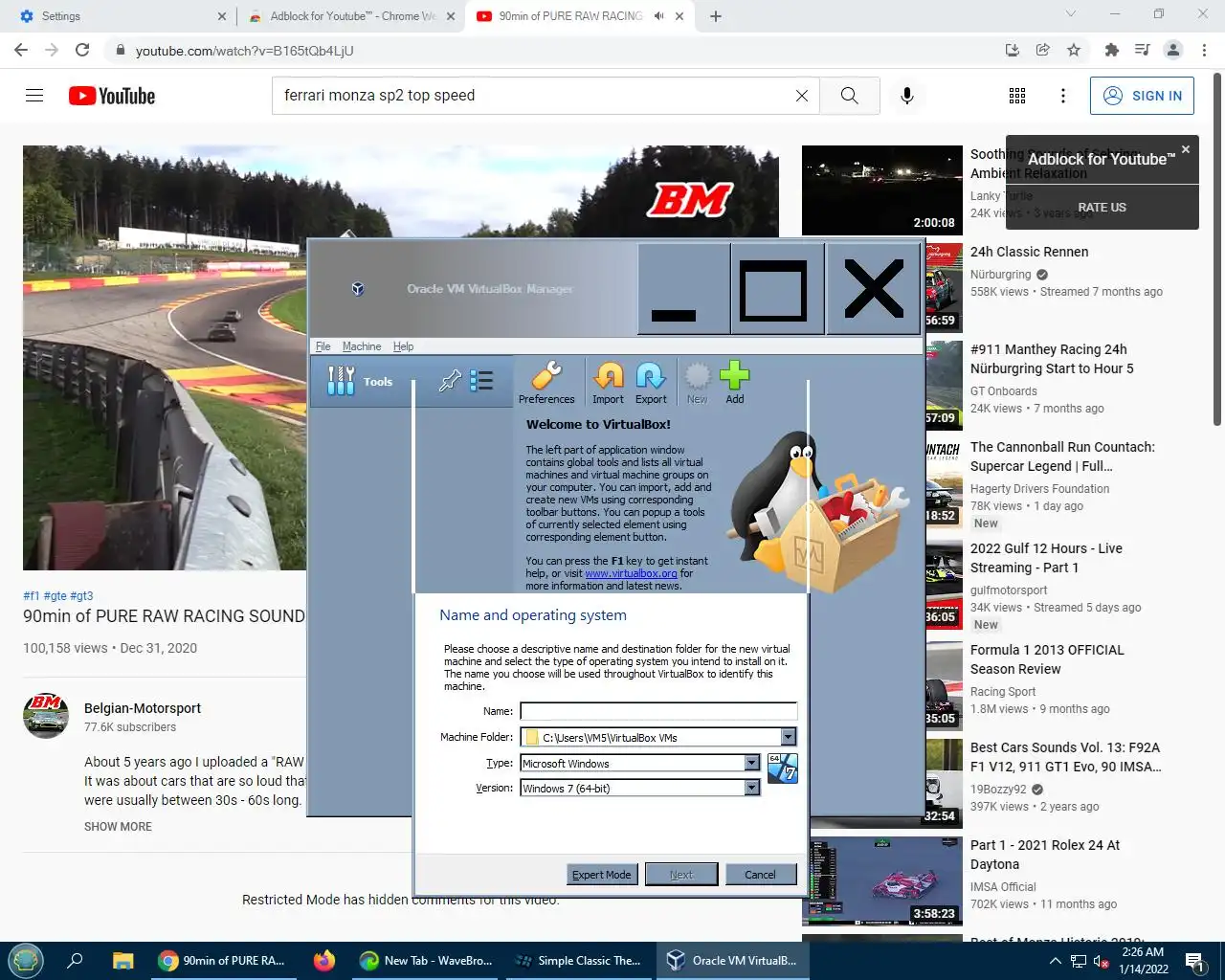Viewport: 1225px width, 980px height.
Task: Open The Cannonball Run Countach video
Action: 1062,457
